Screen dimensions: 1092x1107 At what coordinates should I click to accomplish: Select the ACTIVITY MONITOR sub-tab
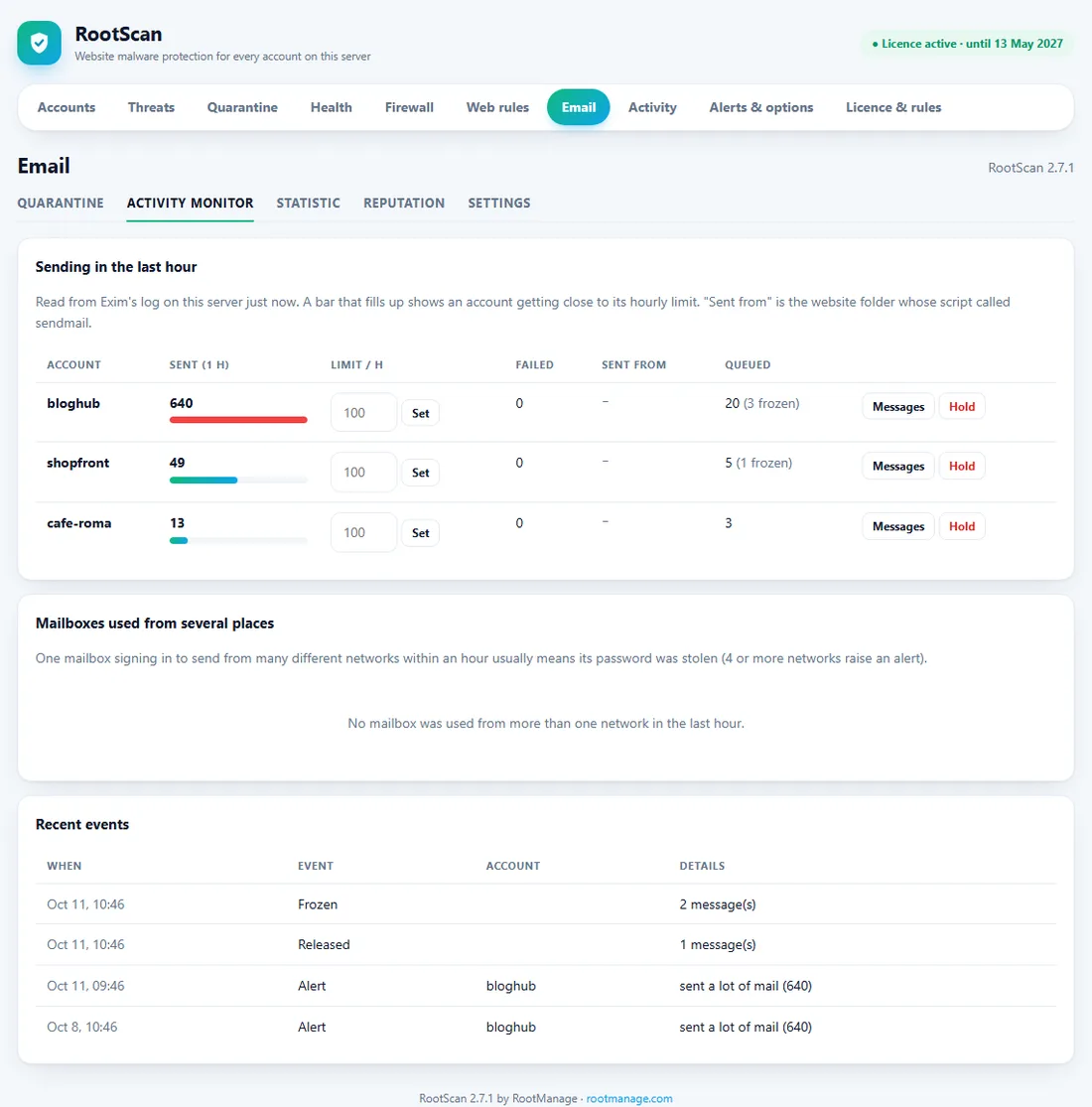[190, 204]
